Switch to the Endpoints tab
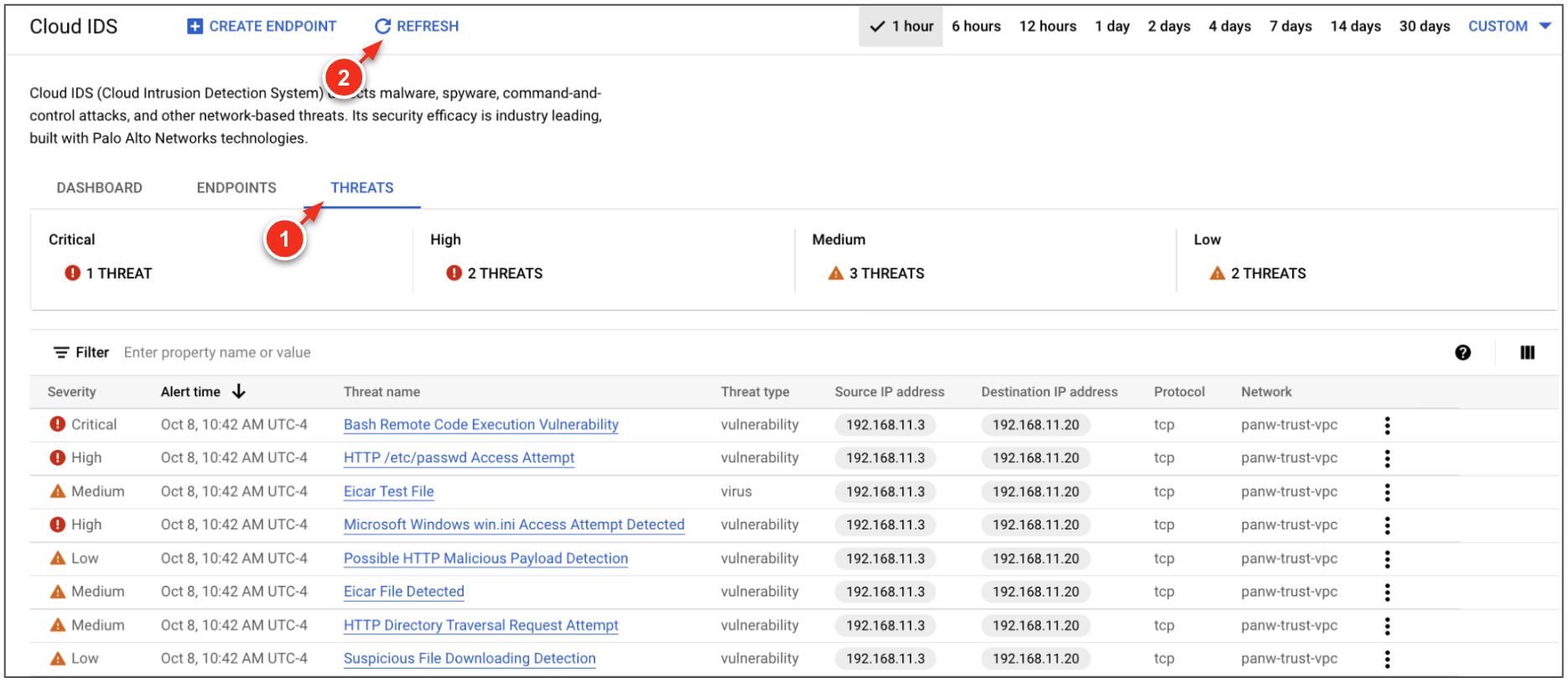This screenshot has height=683, width=1568. click(x=236, y=188)
